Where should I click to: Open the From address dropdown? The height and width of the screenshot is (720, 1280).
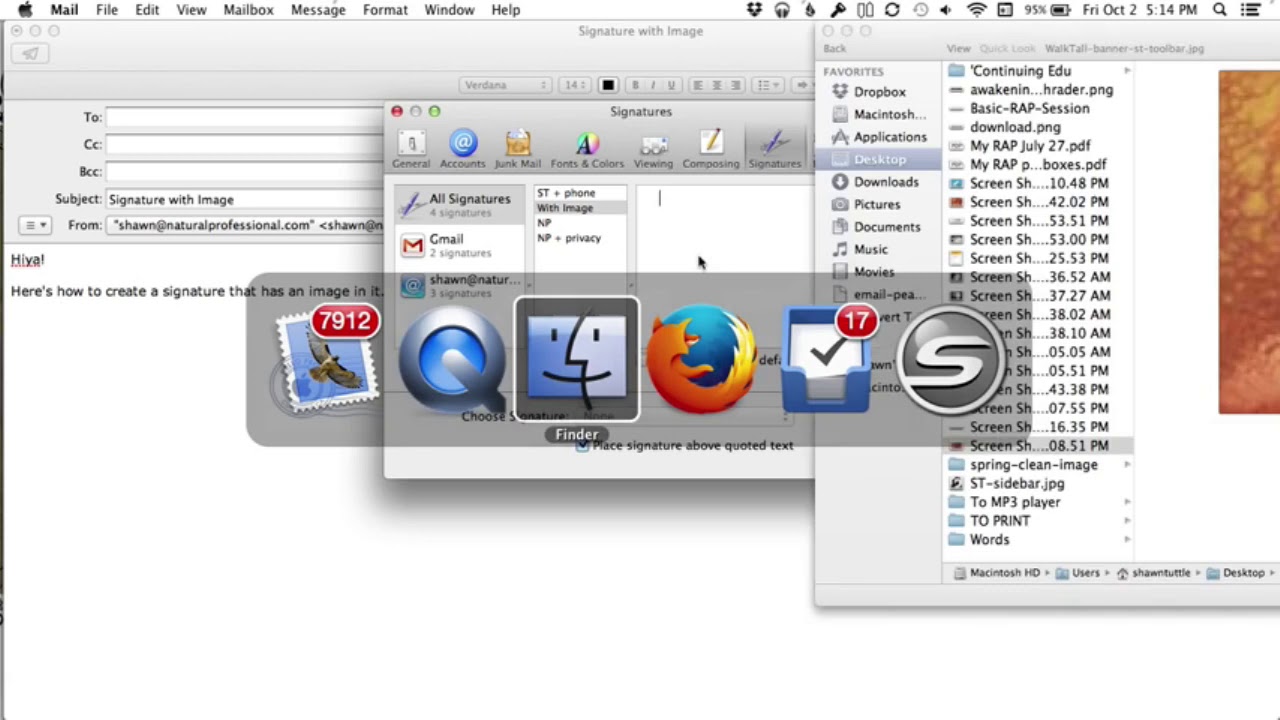[x=246, y=225]
